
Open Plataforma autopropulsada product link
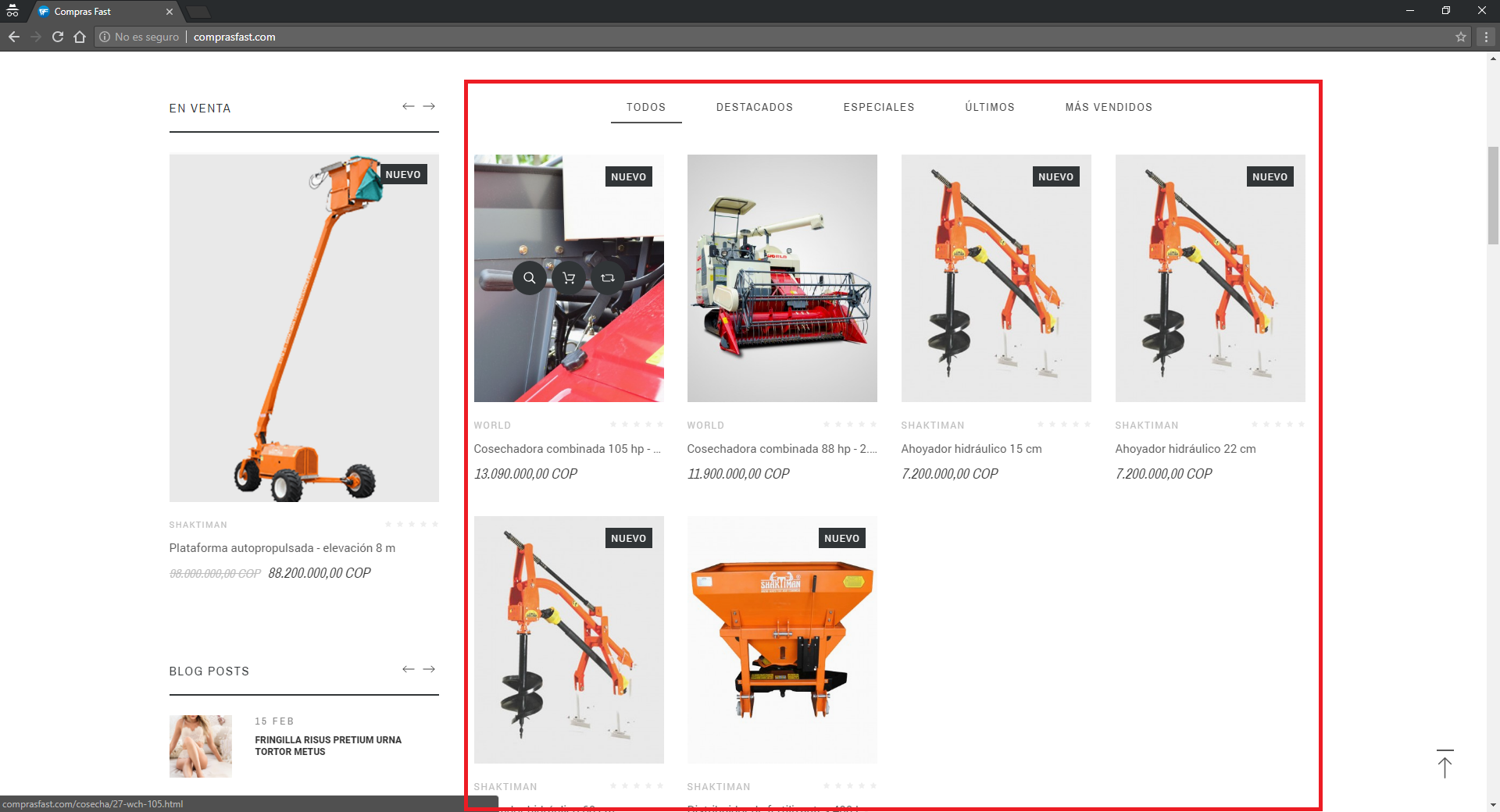(x=282, y=548)
